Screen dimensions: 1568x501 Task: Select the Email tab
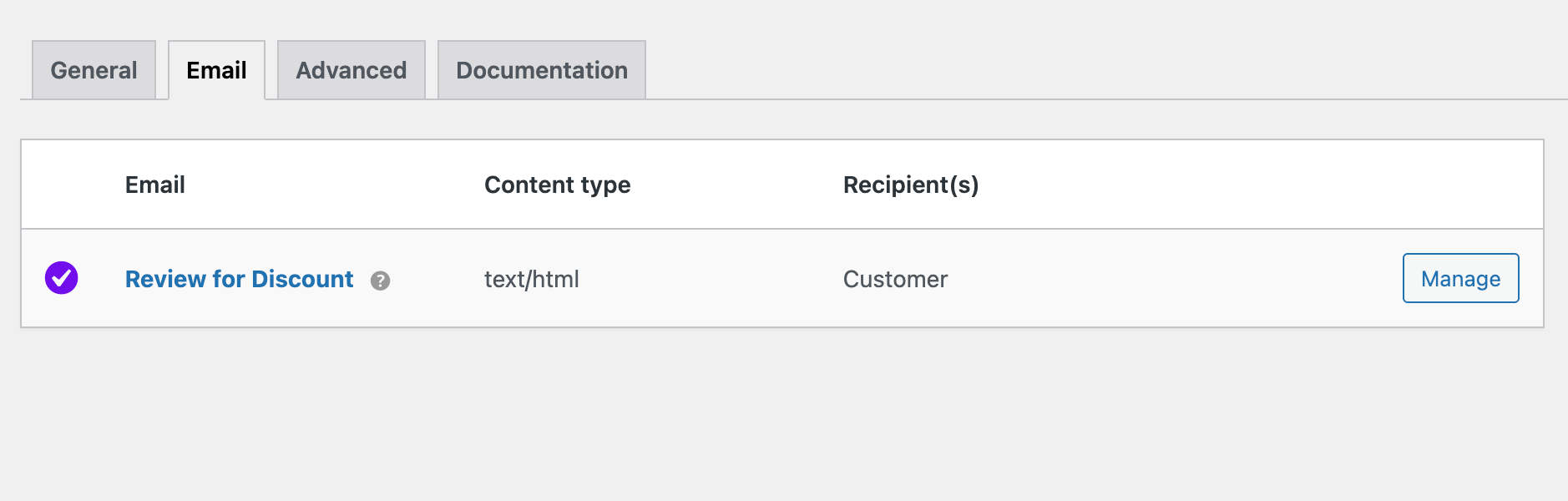(215, 70)
